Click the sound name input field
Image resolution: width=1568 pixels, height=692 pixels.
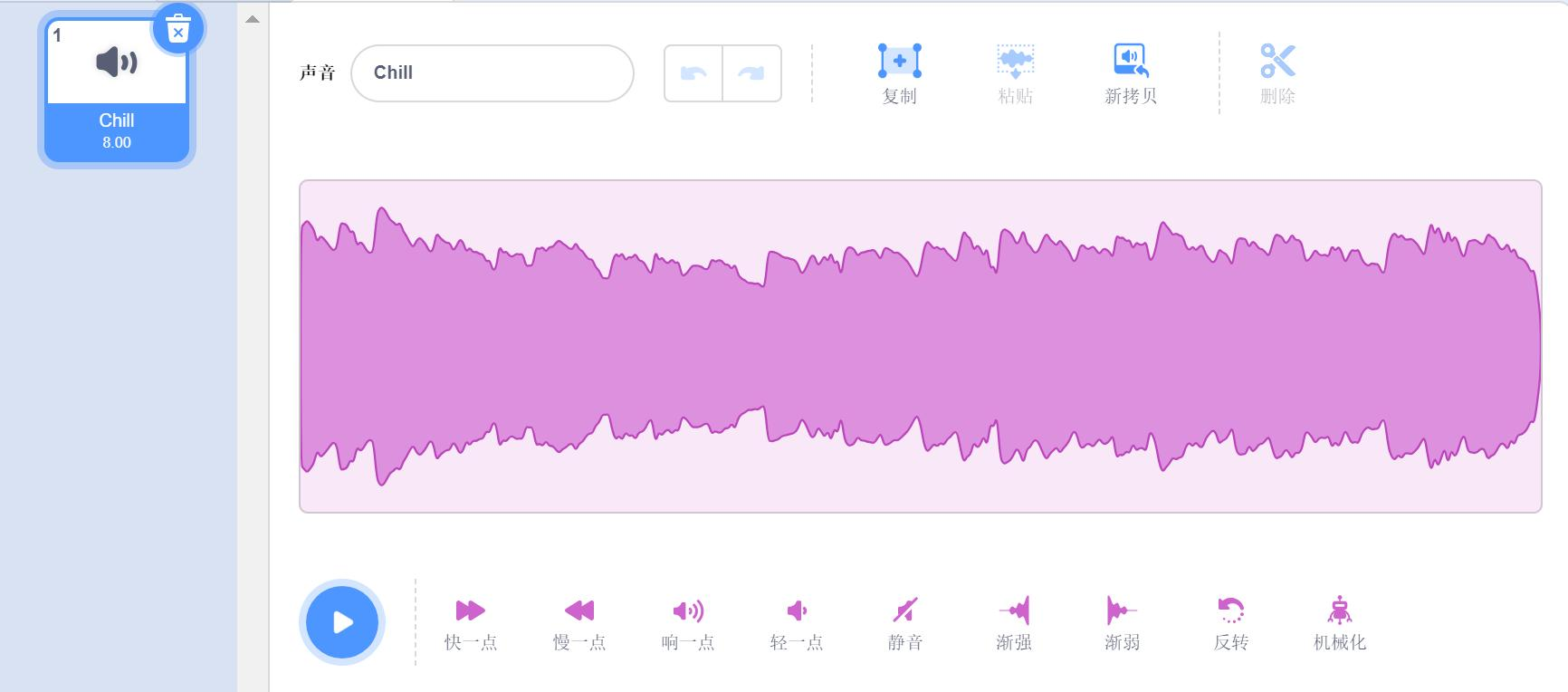pos(492,72)
